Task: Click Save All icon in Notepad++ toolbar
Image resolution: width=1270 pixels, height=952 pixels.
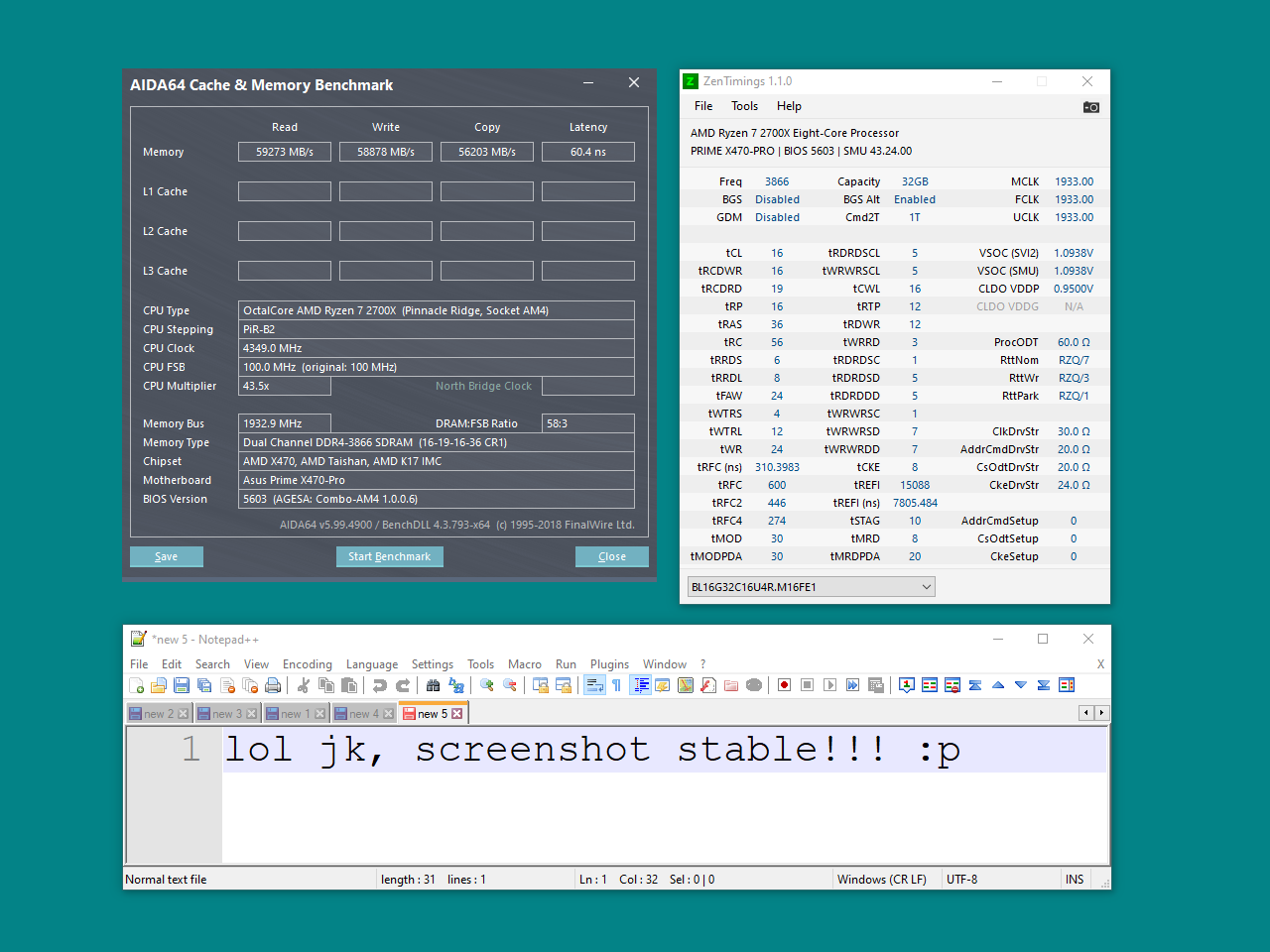Action: (204, 685)
